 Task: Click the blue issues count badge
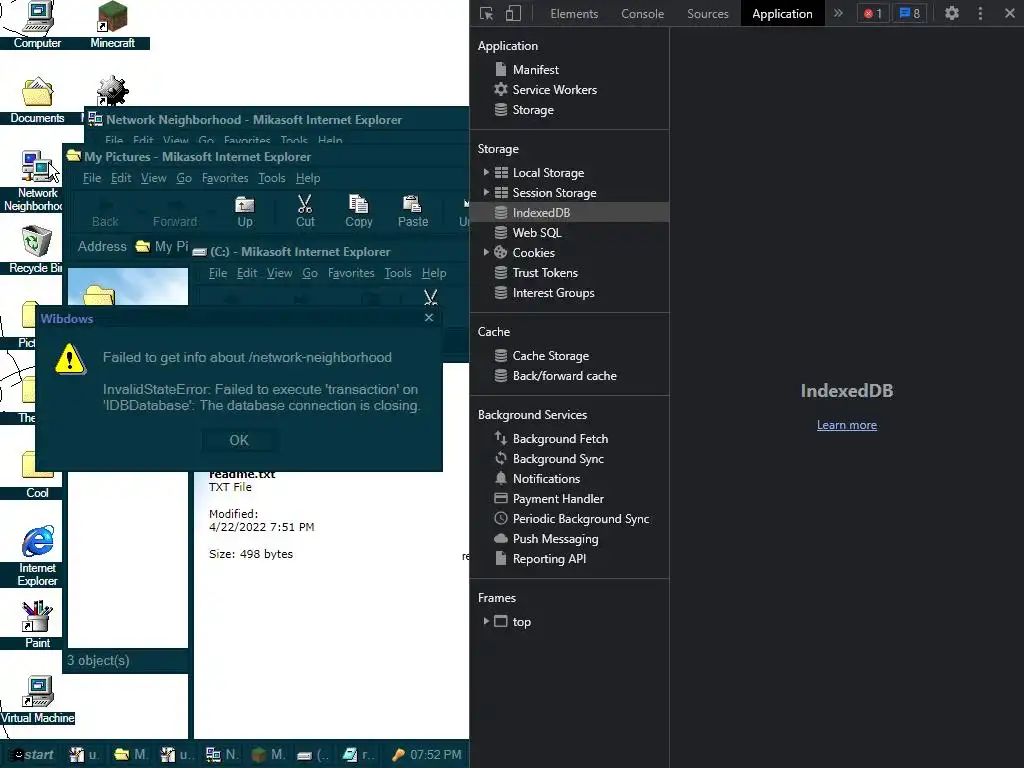coord(910,13)
